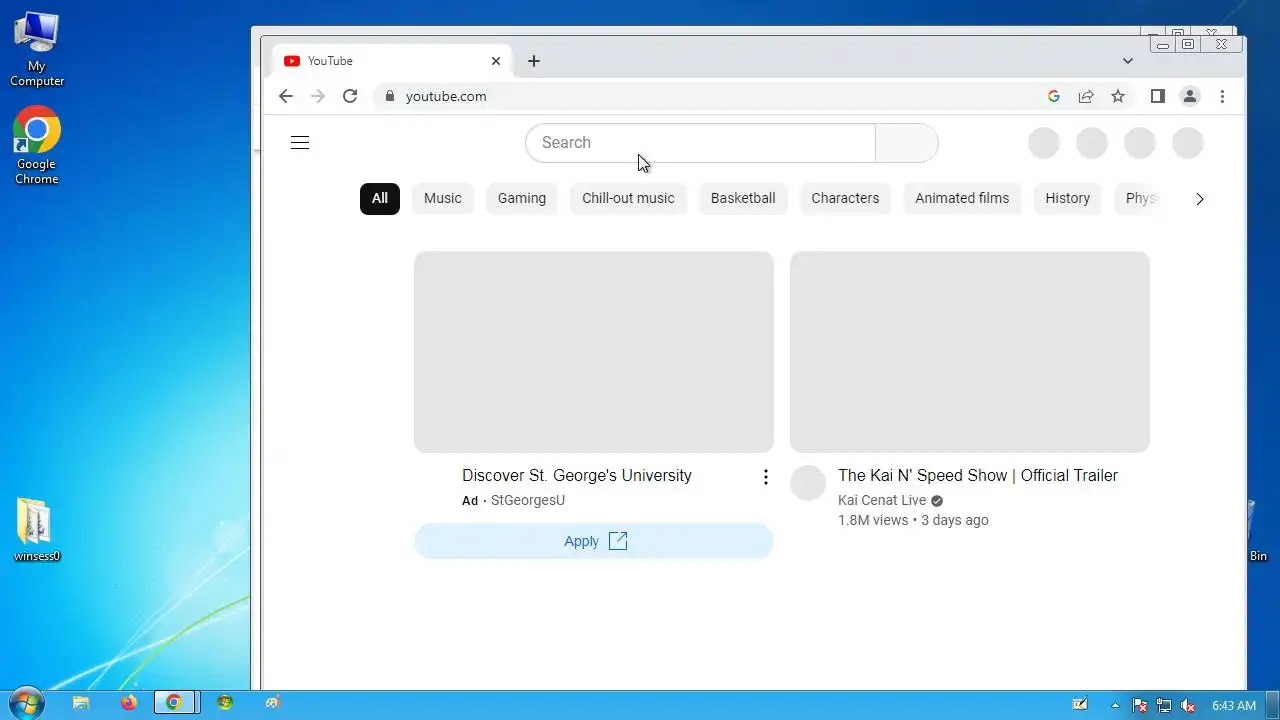The height and width of the screenshot is (720, 1280).
Task: Open Kai Cenat Live channel link
Action: (882, 501)
